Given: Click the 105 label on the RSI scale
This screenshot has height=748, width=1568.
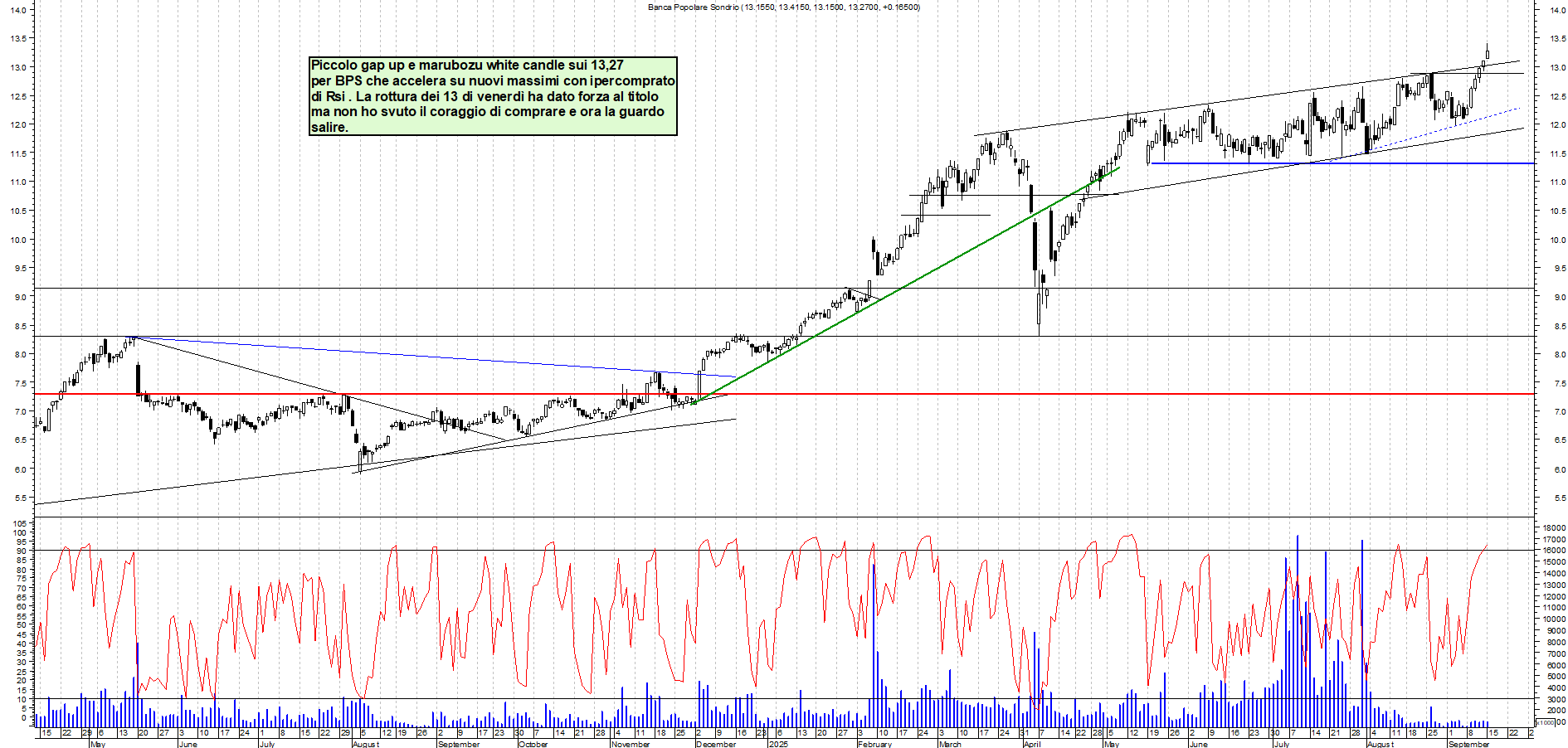Looking at the screenshot, I should pos(18,524).
